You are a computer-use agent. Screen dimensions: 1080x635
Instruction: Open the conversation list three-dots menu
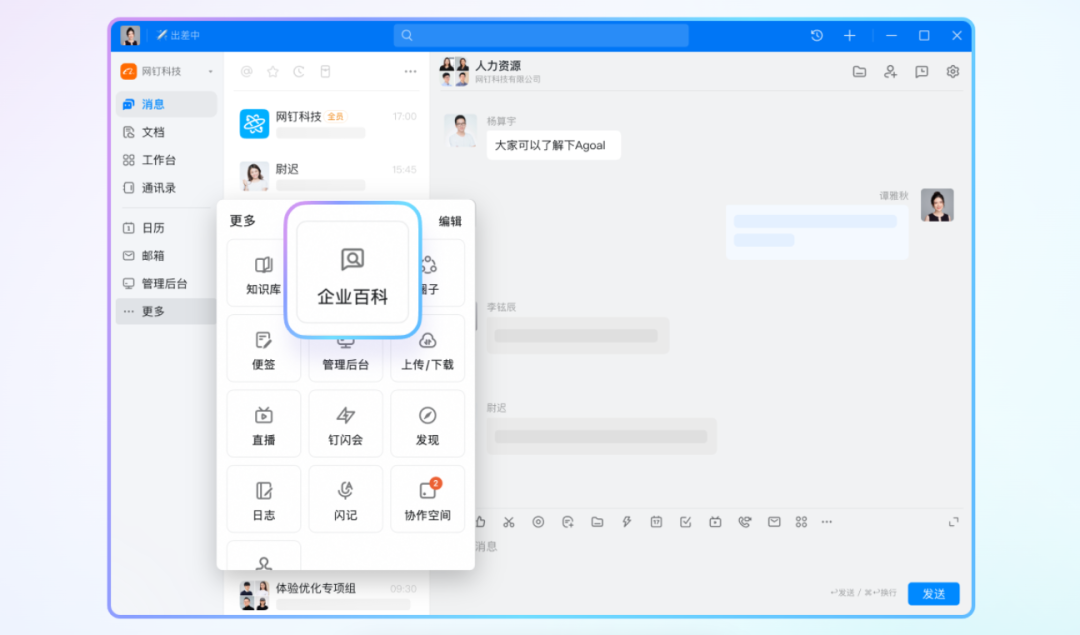tap(411, 72)
